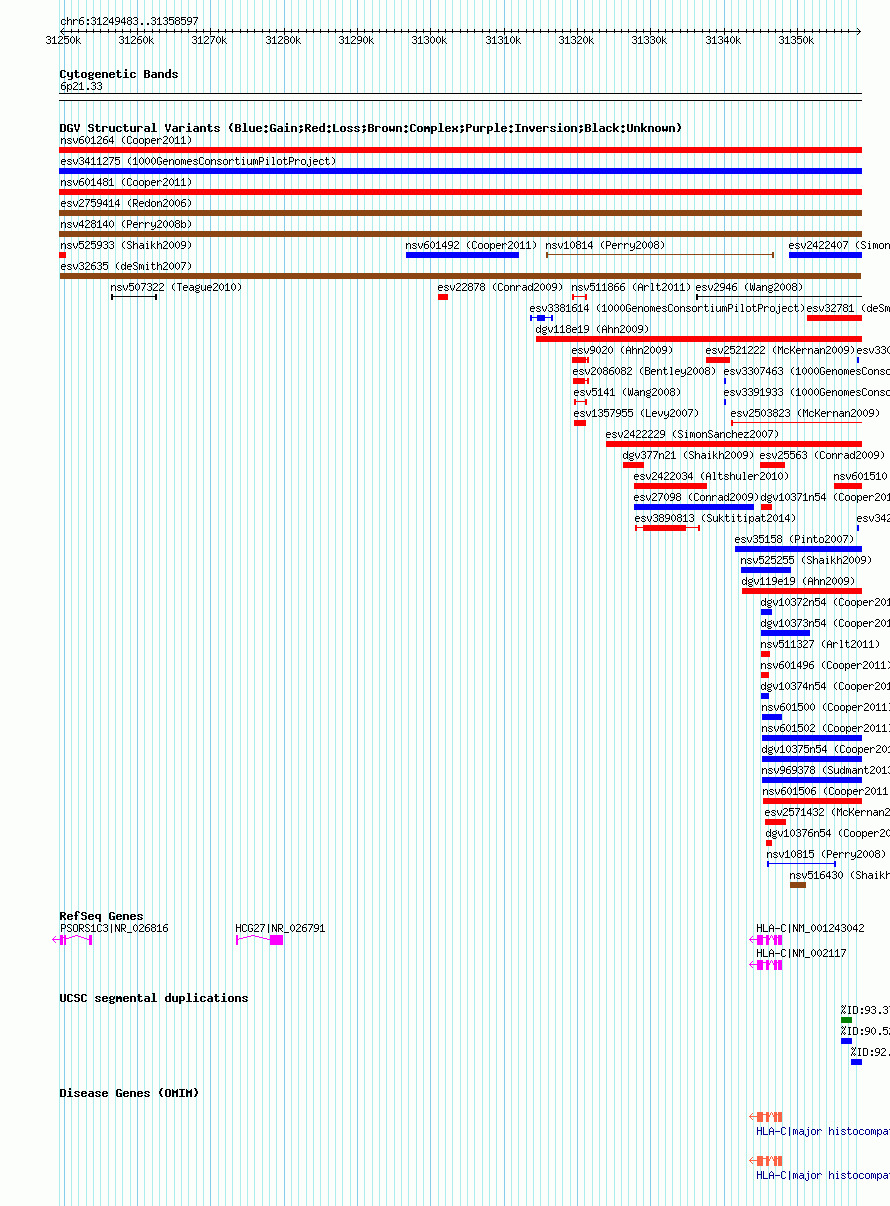890x1206 pixels.
Task: Click the esv2086082 (Bentley2008) red marker
Action: [x=580, y=381]
